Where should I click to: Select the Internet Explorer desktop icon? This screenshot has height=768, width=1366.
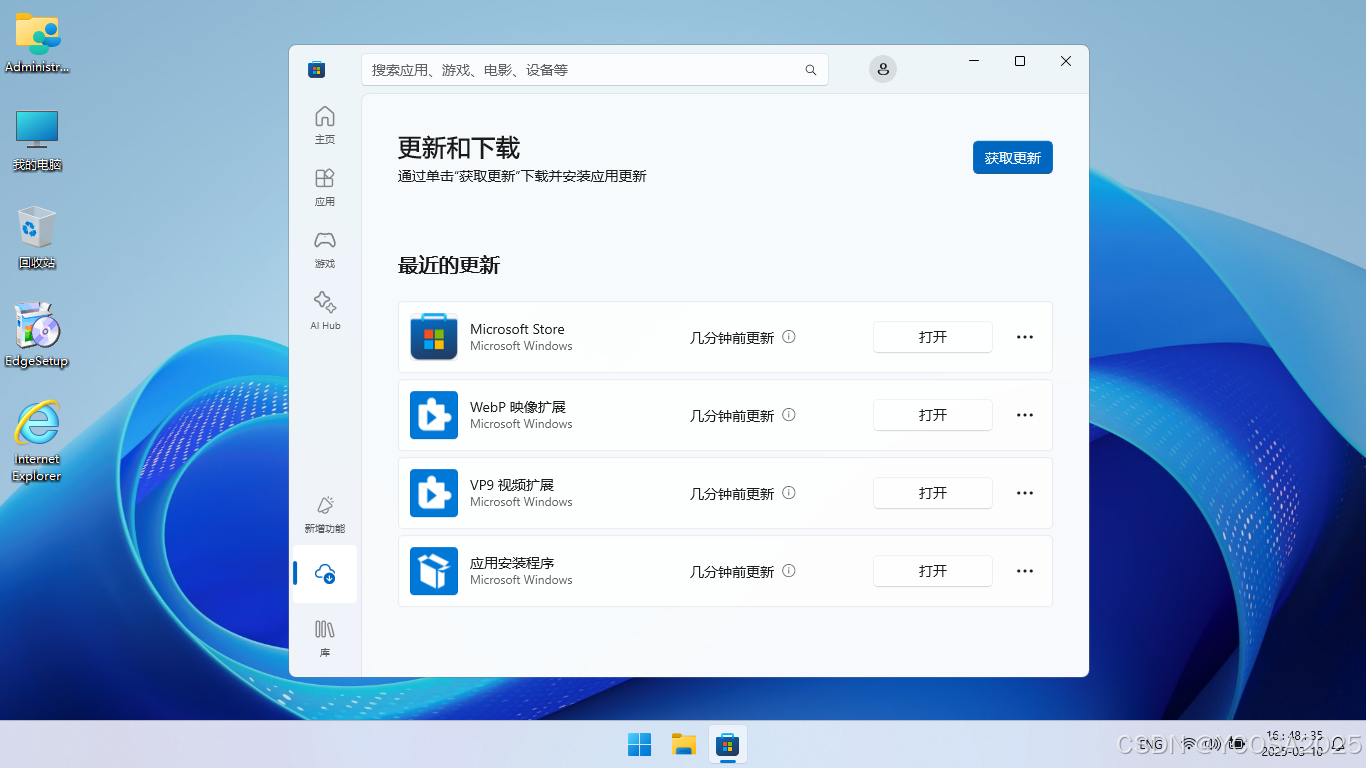37,441
